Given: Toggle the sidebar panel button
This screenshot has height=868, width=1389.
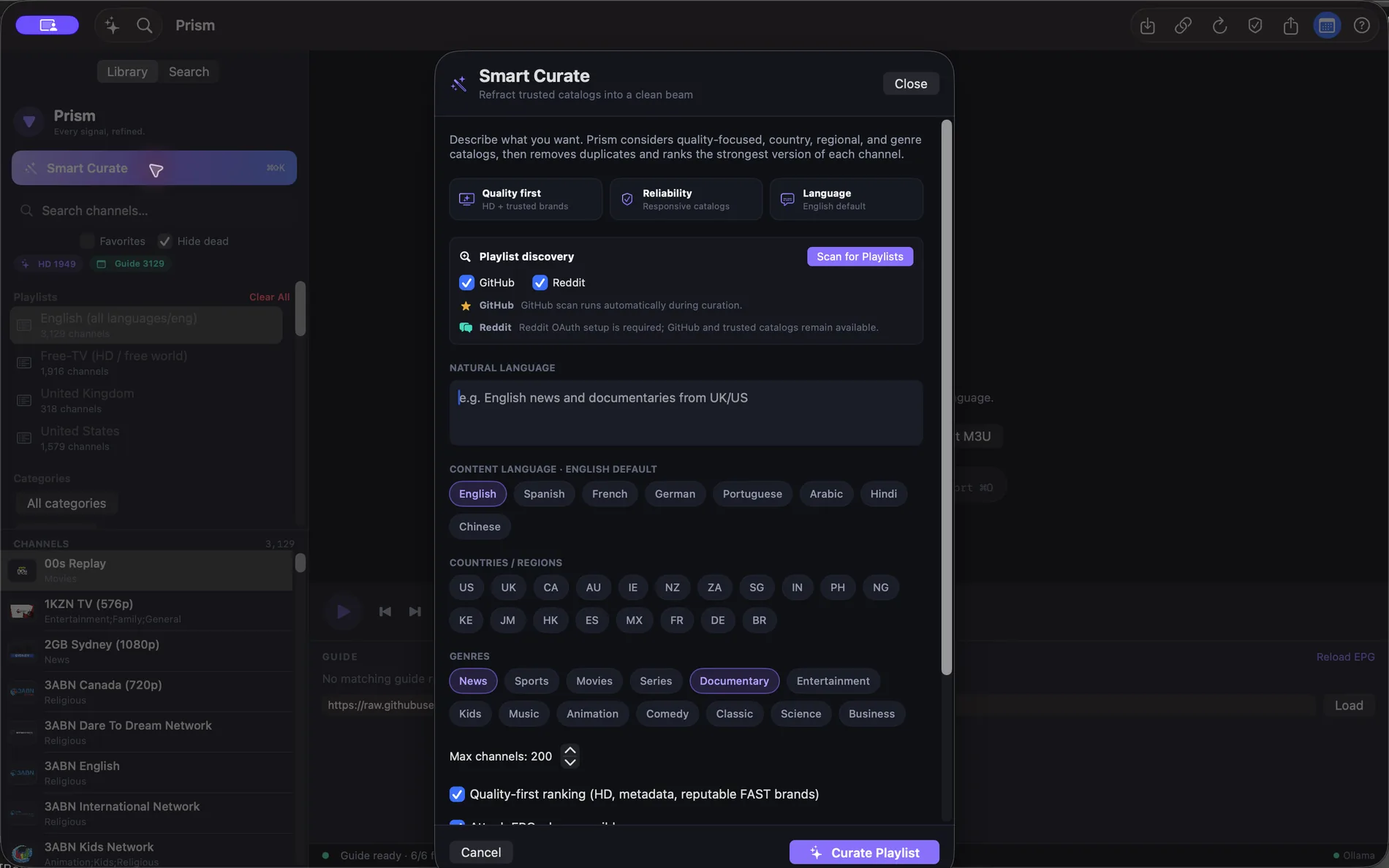Looking at the screenshot, I should pos(48,25).
